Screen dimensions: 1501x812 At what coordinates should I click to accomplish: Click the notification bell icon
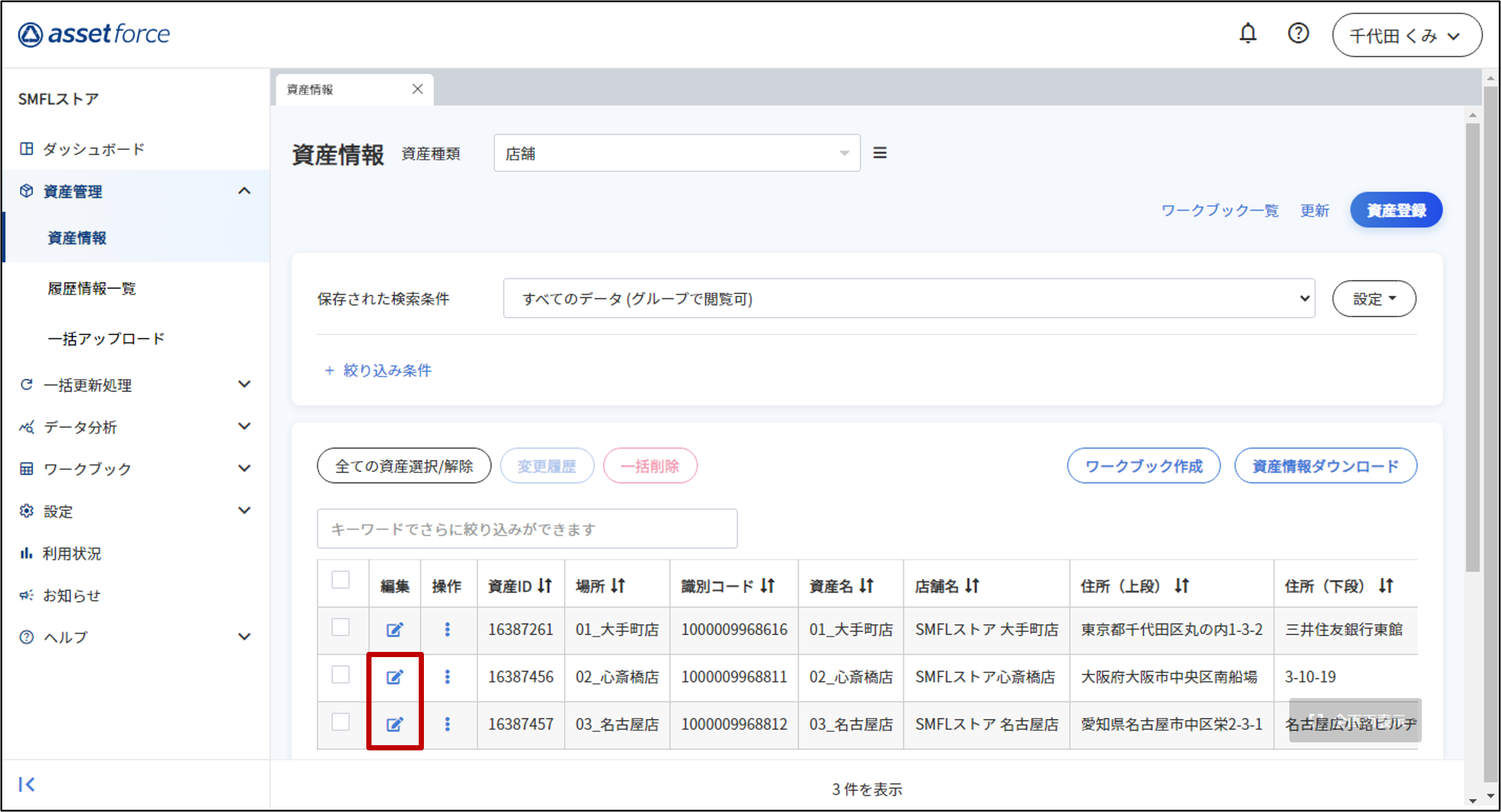(x=1247, y=34)
